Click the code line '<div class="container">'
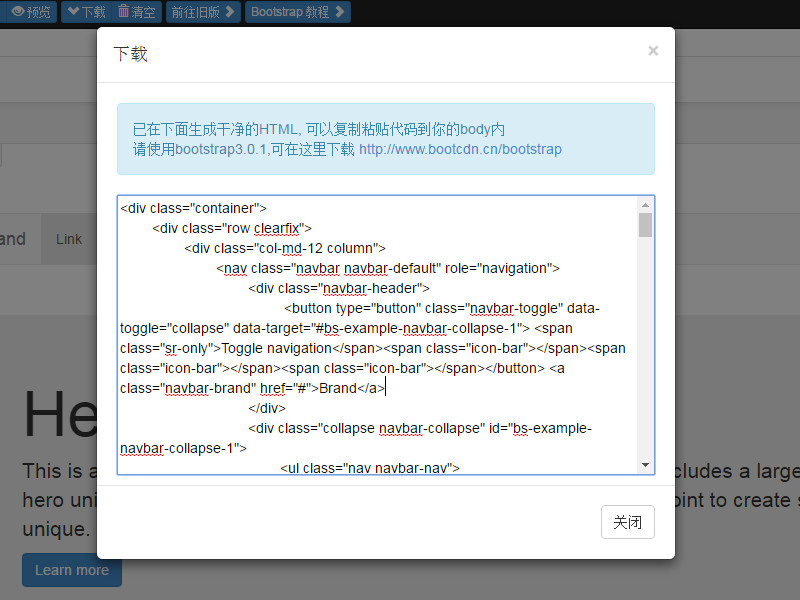 (193, 208)
